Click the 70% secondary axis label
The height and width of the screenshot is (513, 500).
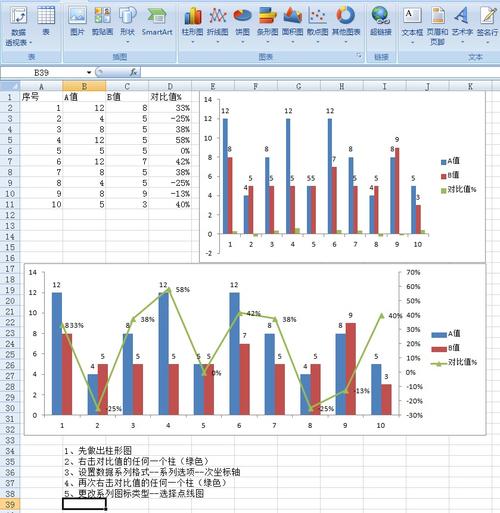coord(413,273)
